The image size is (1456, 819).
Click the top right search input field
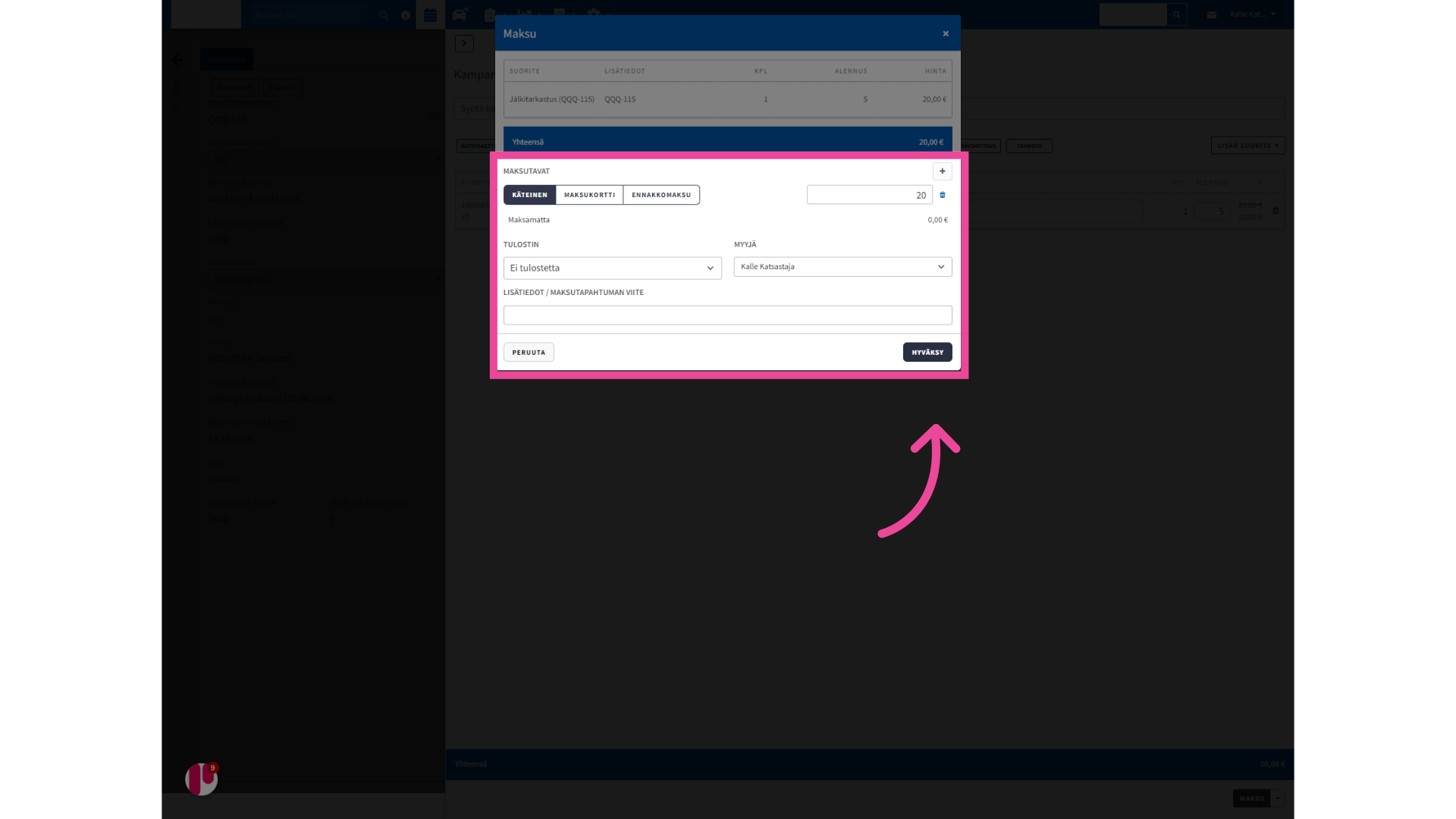point(1133,14)
